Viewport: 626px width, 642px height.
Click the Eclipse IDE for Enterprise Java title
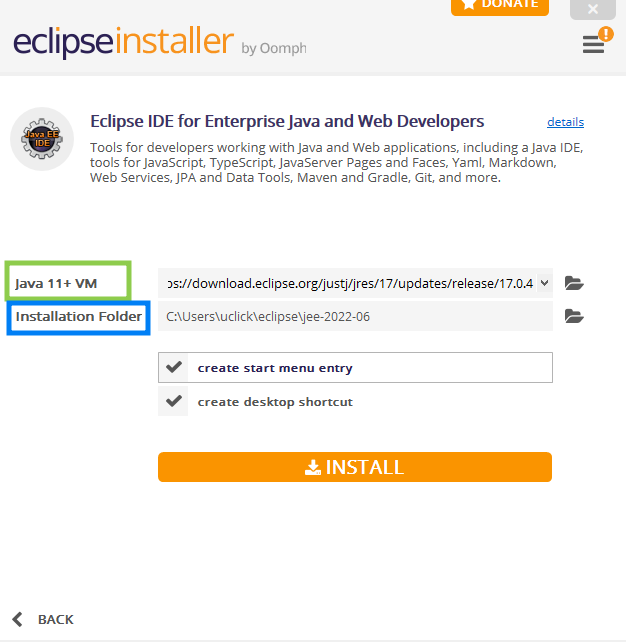(x=287, y=122)
